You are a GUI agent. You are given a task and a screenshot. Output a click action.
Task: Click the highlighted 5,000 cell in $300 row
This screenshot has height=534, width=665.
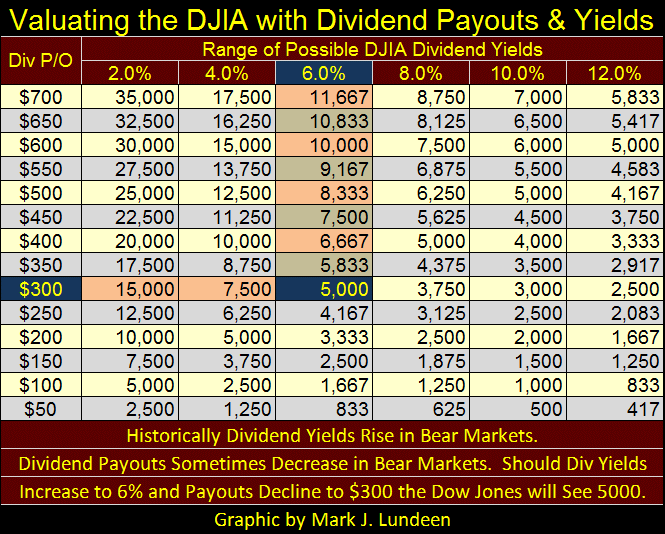point(324,288)
